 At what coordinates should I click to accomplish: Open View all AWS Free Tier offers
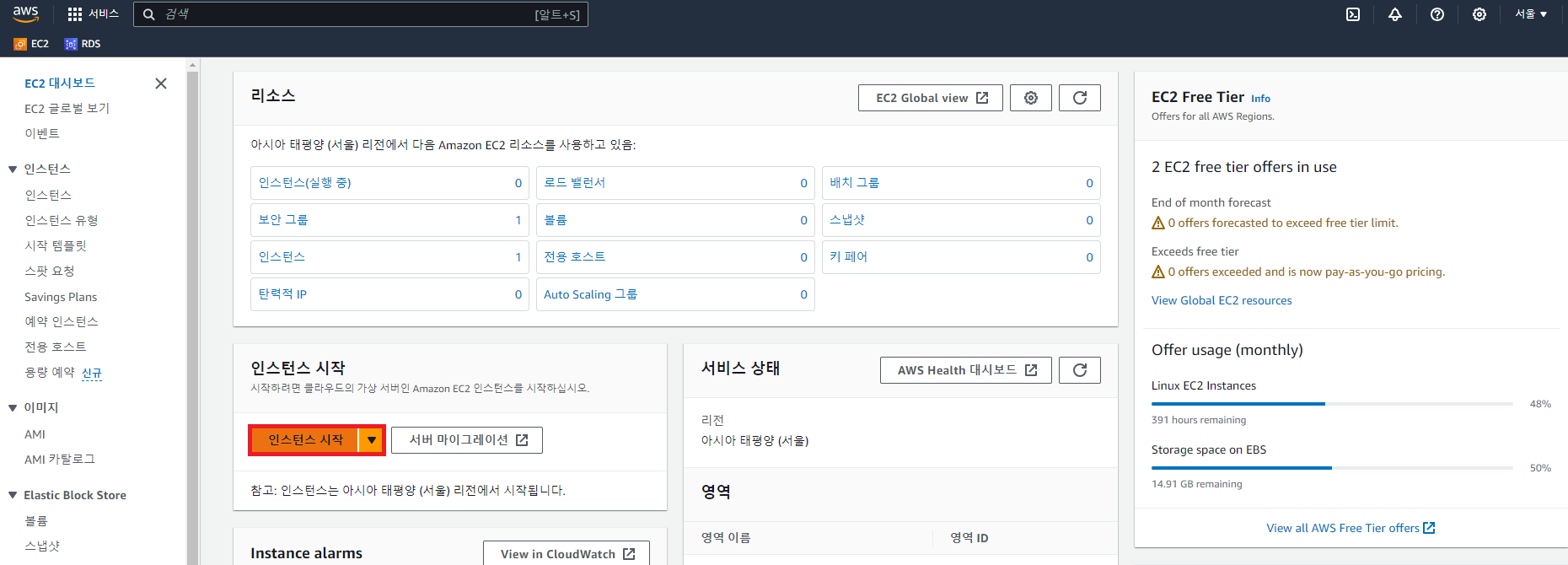[x=1351, y=529]
